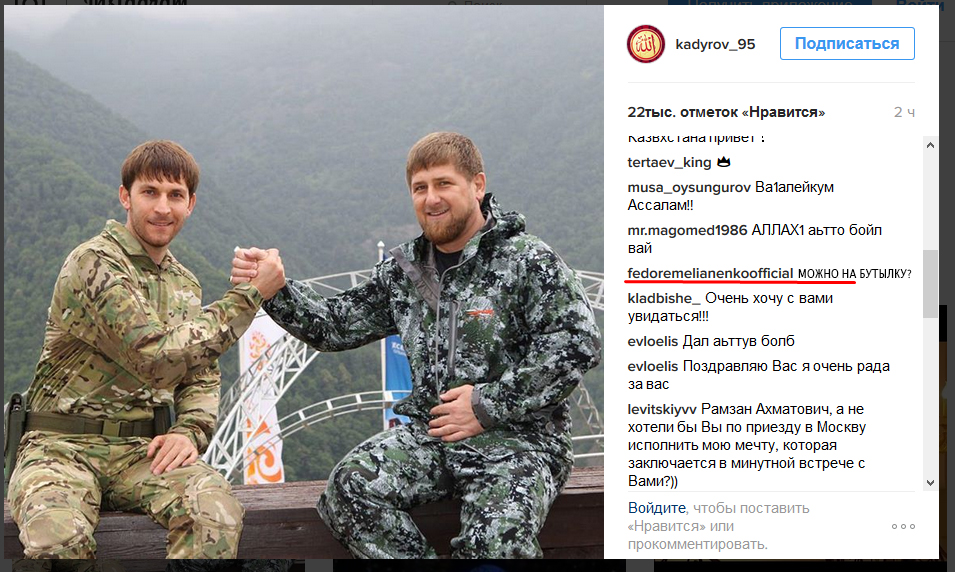Click the Подписаться follow button

pos(847,43)
